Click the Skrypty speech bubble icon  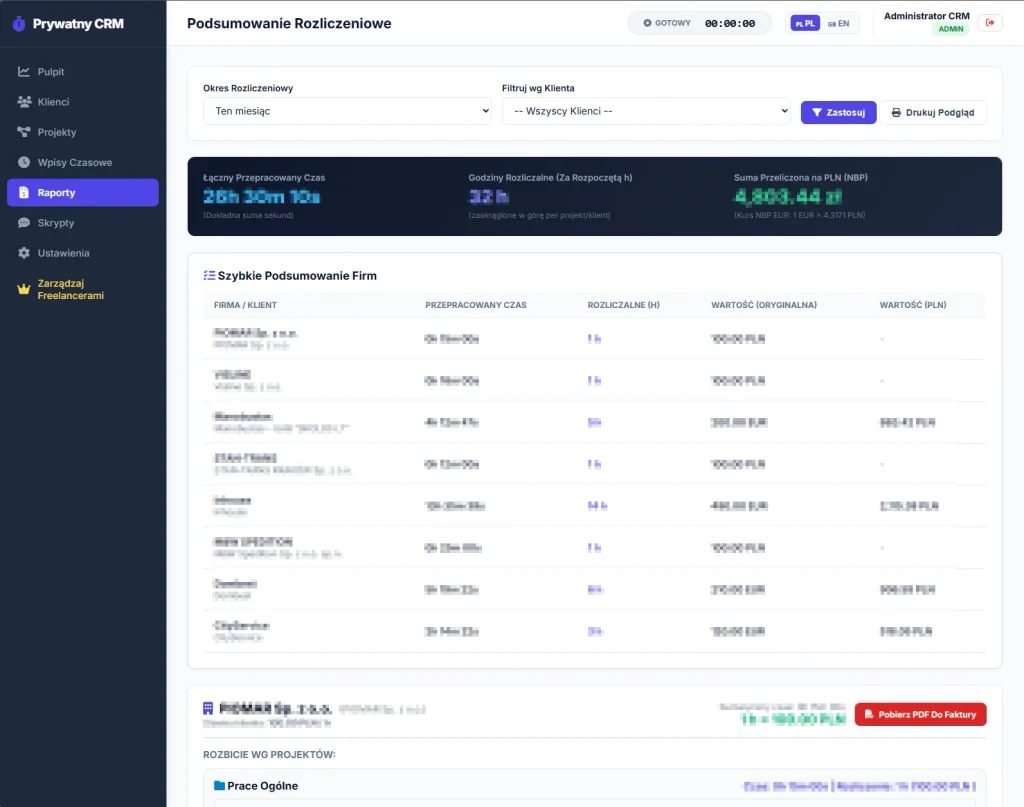coord(24,223)
